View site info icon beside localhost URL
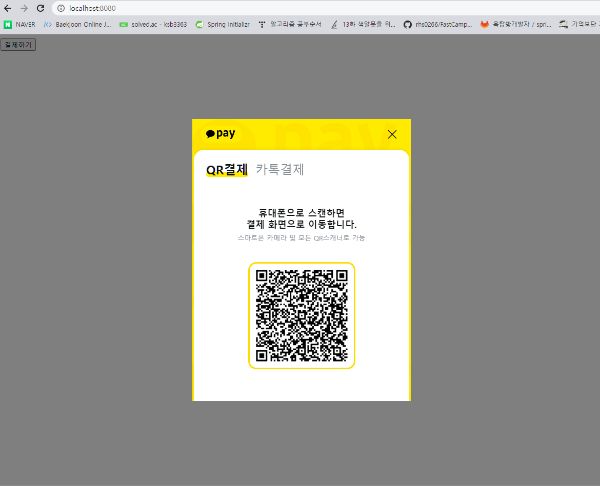Screen dimensions: 600x486 [61, 8]
